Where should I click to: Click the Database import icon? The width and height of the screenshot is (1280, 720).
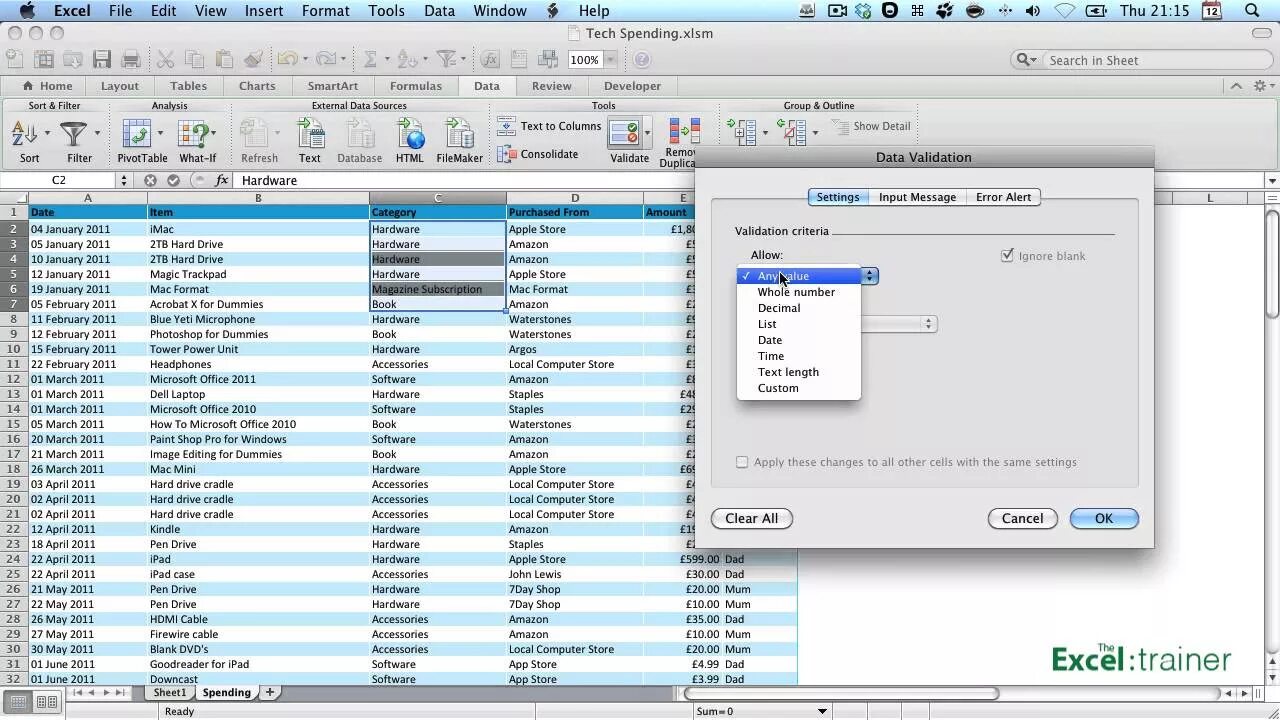coord(359,133)
